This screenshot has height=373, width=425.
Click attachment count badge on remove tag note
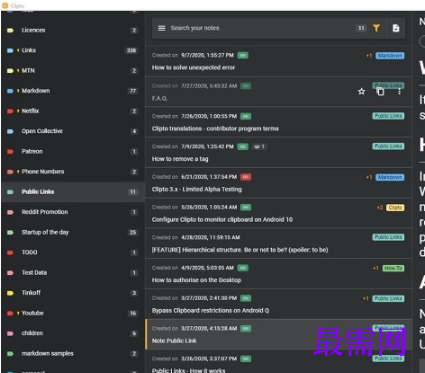click(259, 147)
